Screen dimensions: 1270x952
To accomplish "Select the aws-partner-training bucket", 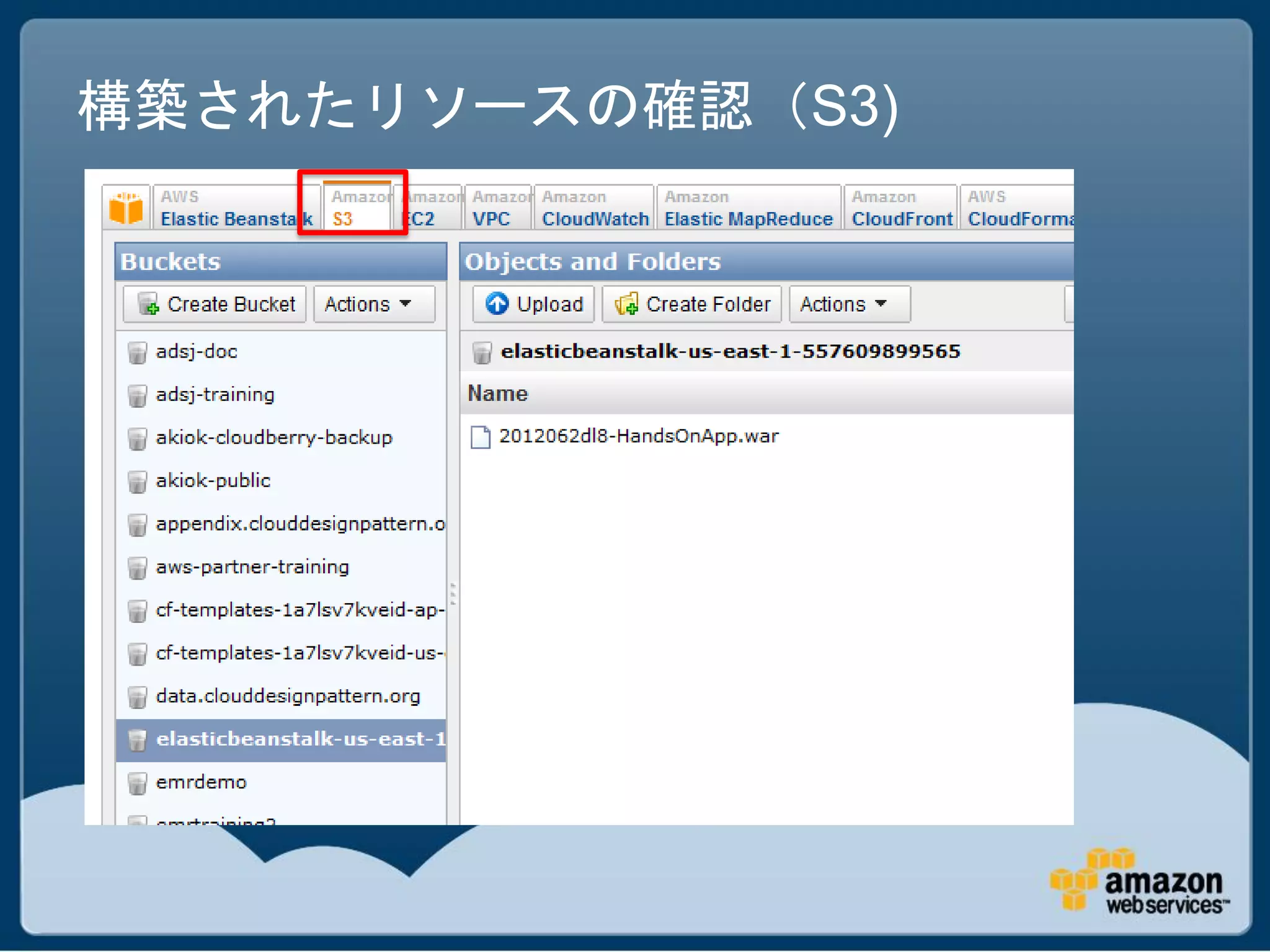I will coord(252,567).
